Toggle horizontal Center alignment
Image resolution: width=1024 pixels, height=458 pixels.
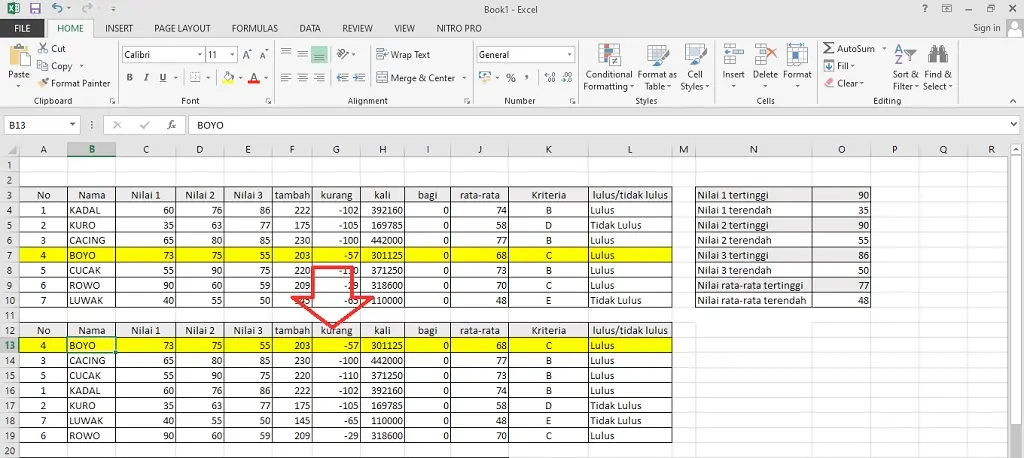[x=302, y=78]
